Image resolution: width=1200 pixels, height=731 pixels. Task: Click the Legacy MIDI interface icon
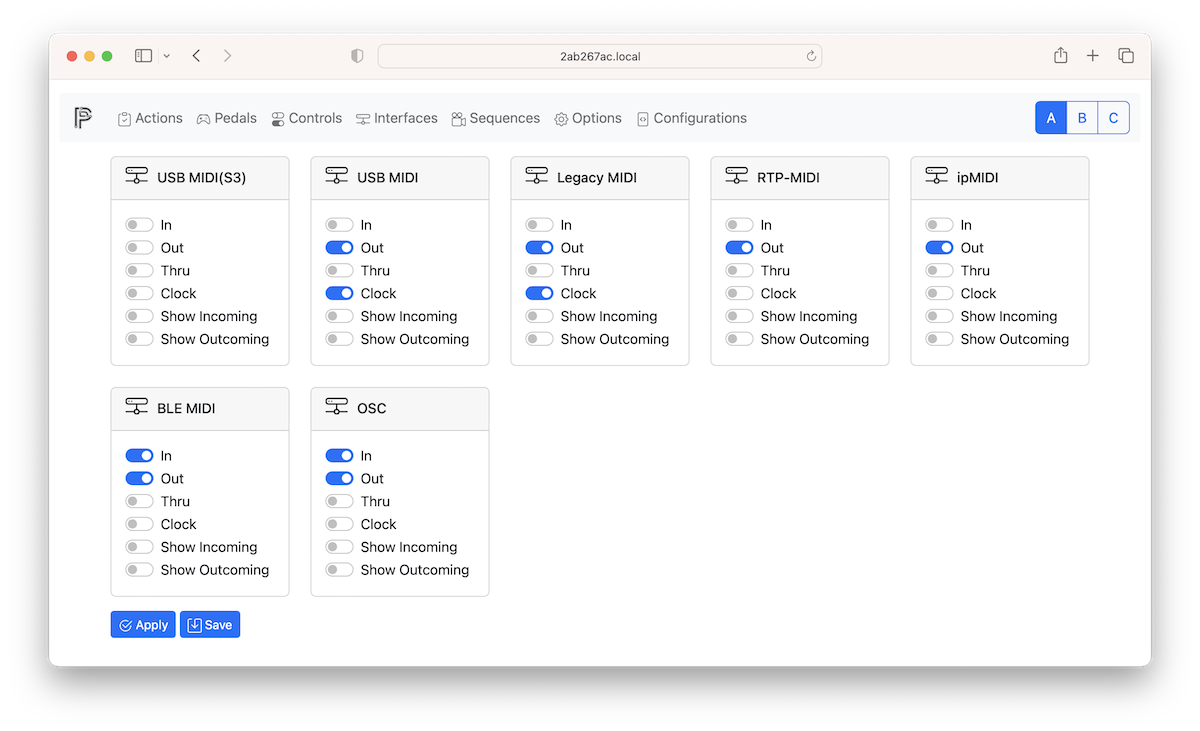click(537, 177)
